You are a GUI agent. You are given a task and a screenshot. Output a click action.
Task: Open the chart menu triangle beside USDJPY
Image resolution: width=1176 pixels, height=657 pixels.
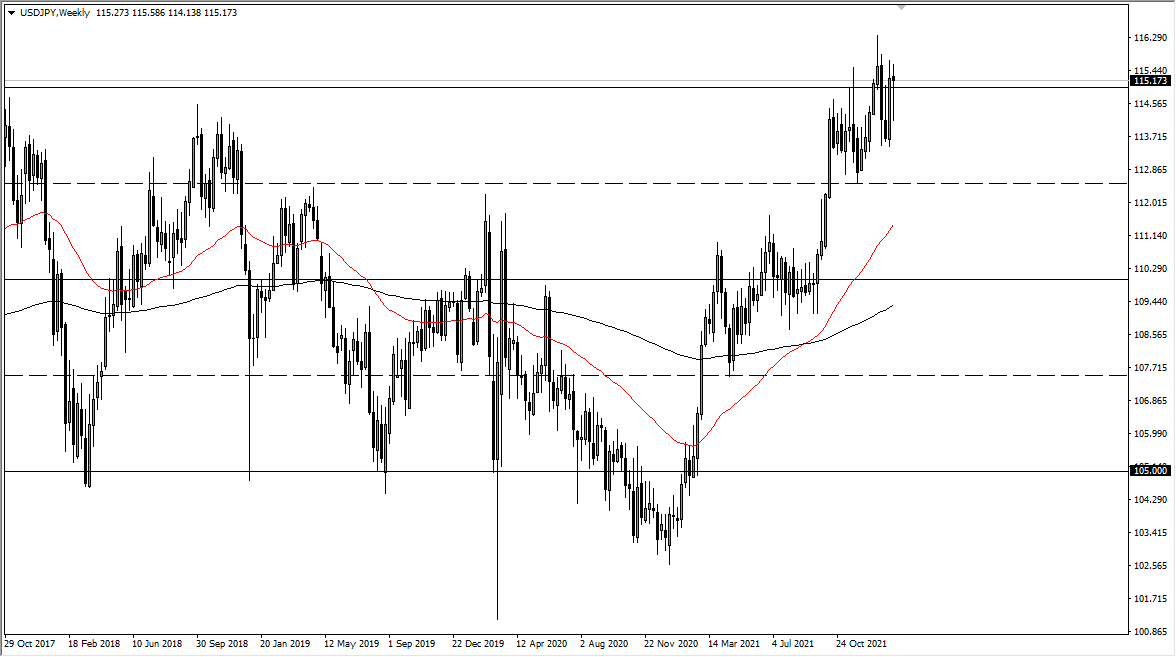11,13
